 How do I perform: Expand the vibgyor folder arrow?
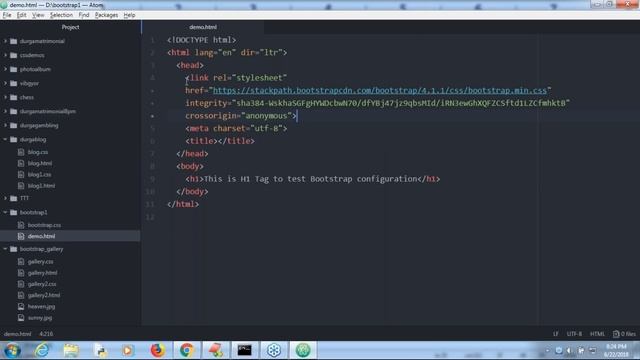tap(5, 83)
